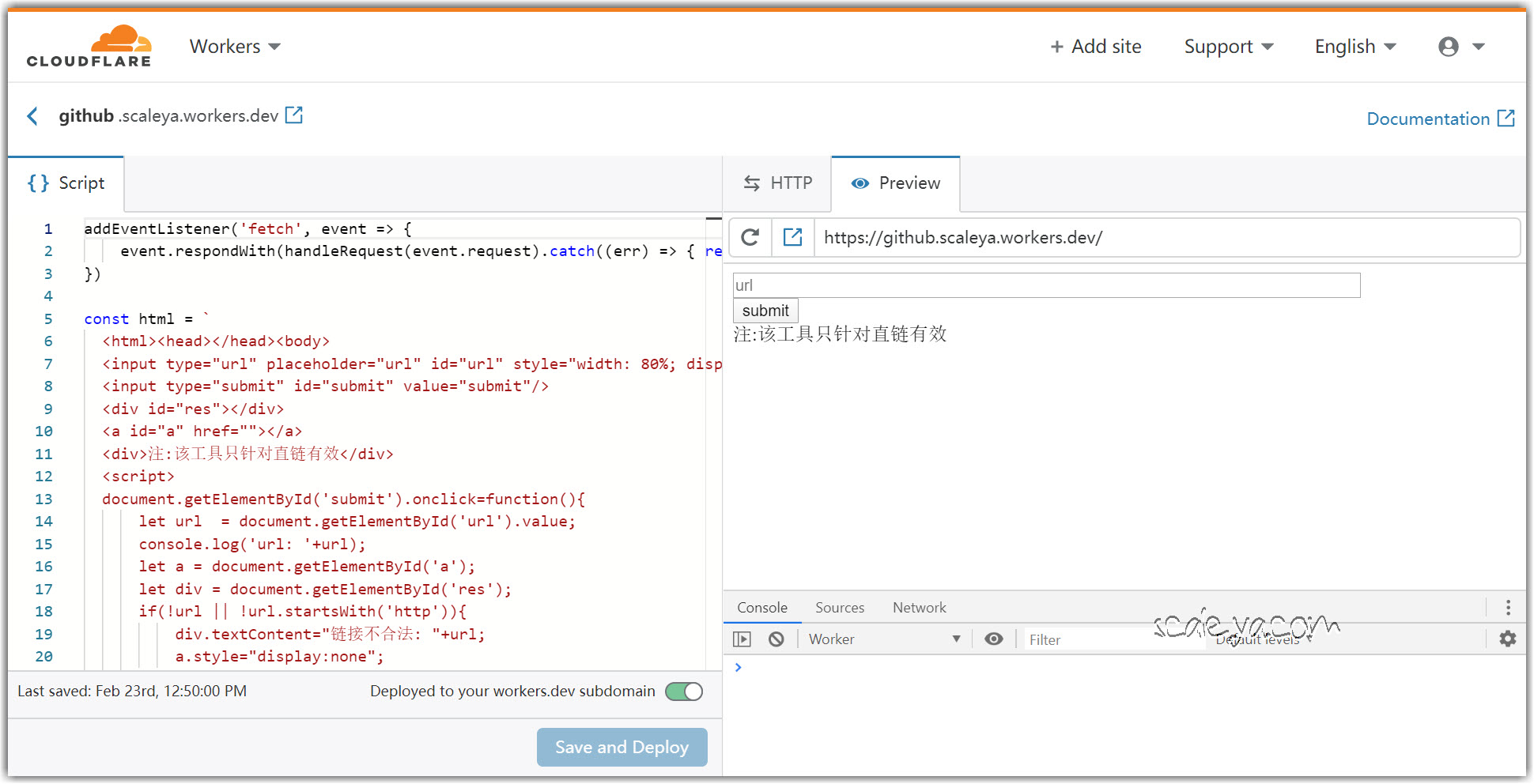Click the url input field in preview

click(1046, 285)
